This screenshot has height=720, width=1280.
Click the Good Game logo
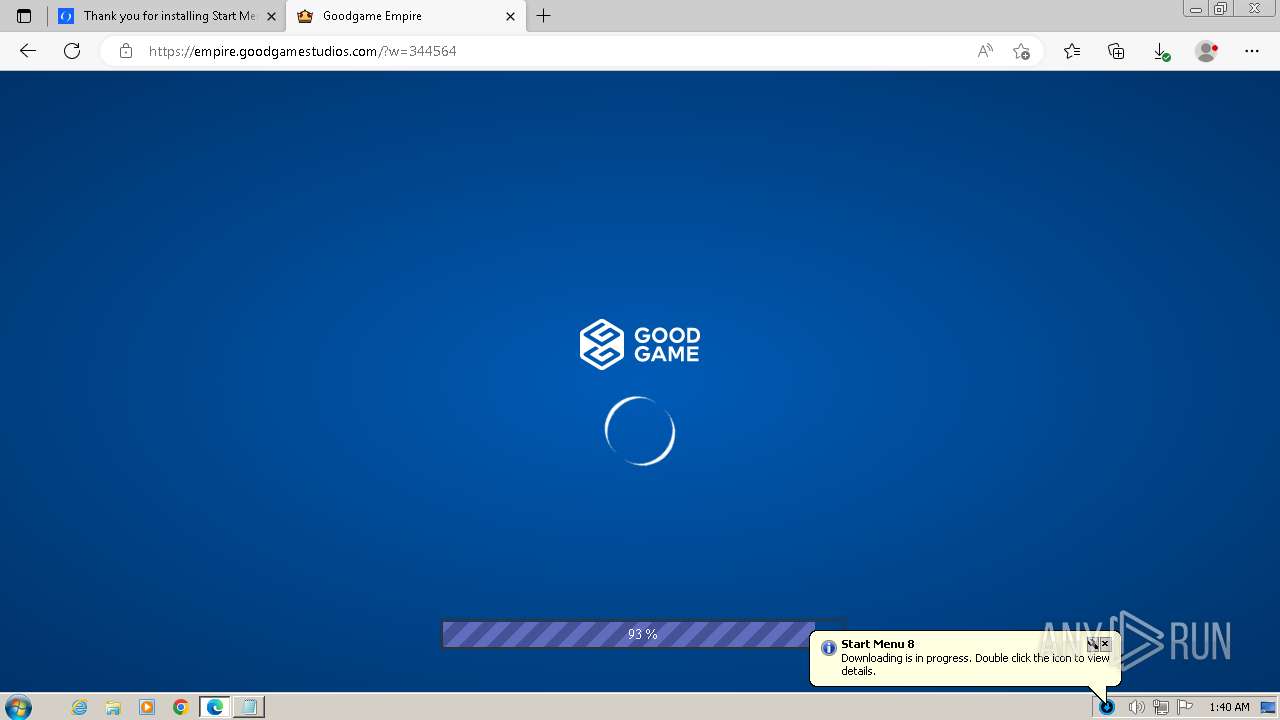(x=640, y=344)
